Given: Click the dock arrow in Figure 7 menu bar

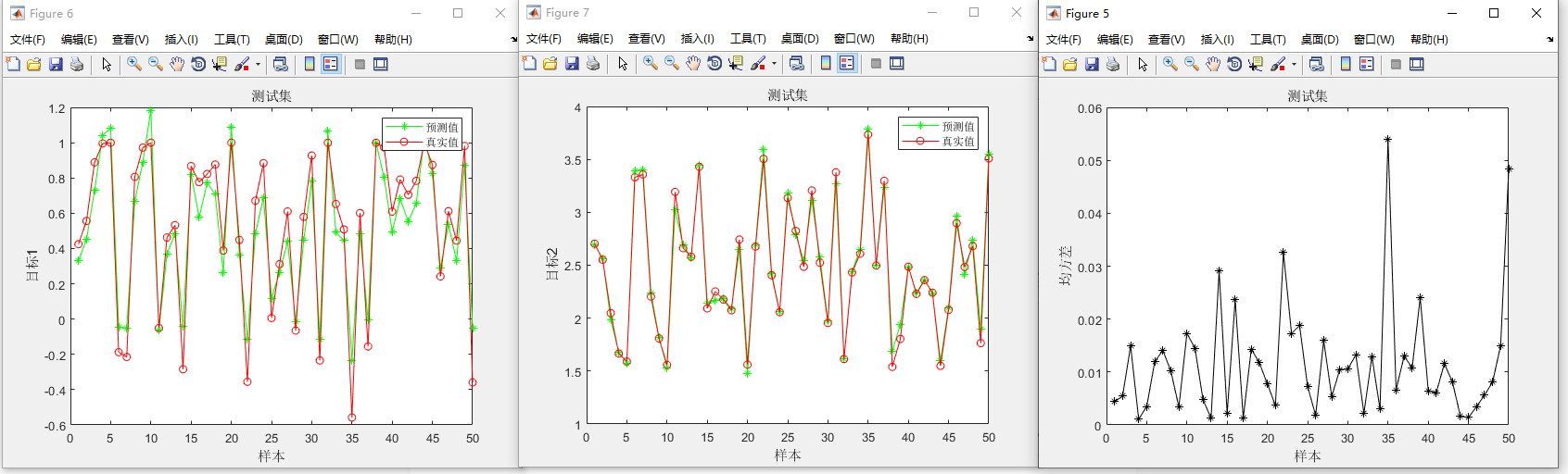Looking at the screenshot, I should point(1030,39).
